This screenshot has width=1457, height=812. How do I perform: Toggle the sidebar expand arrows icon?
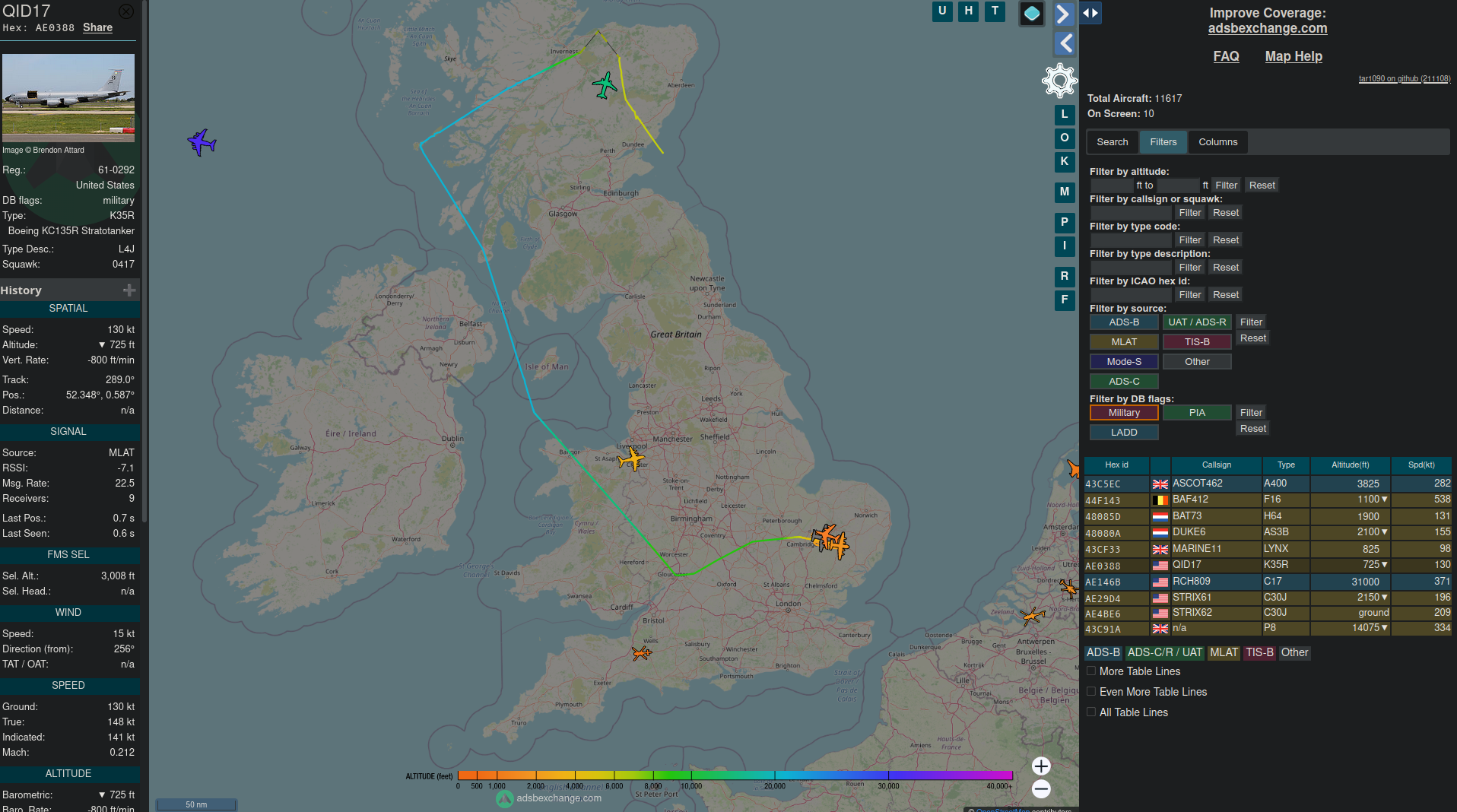1090,13
